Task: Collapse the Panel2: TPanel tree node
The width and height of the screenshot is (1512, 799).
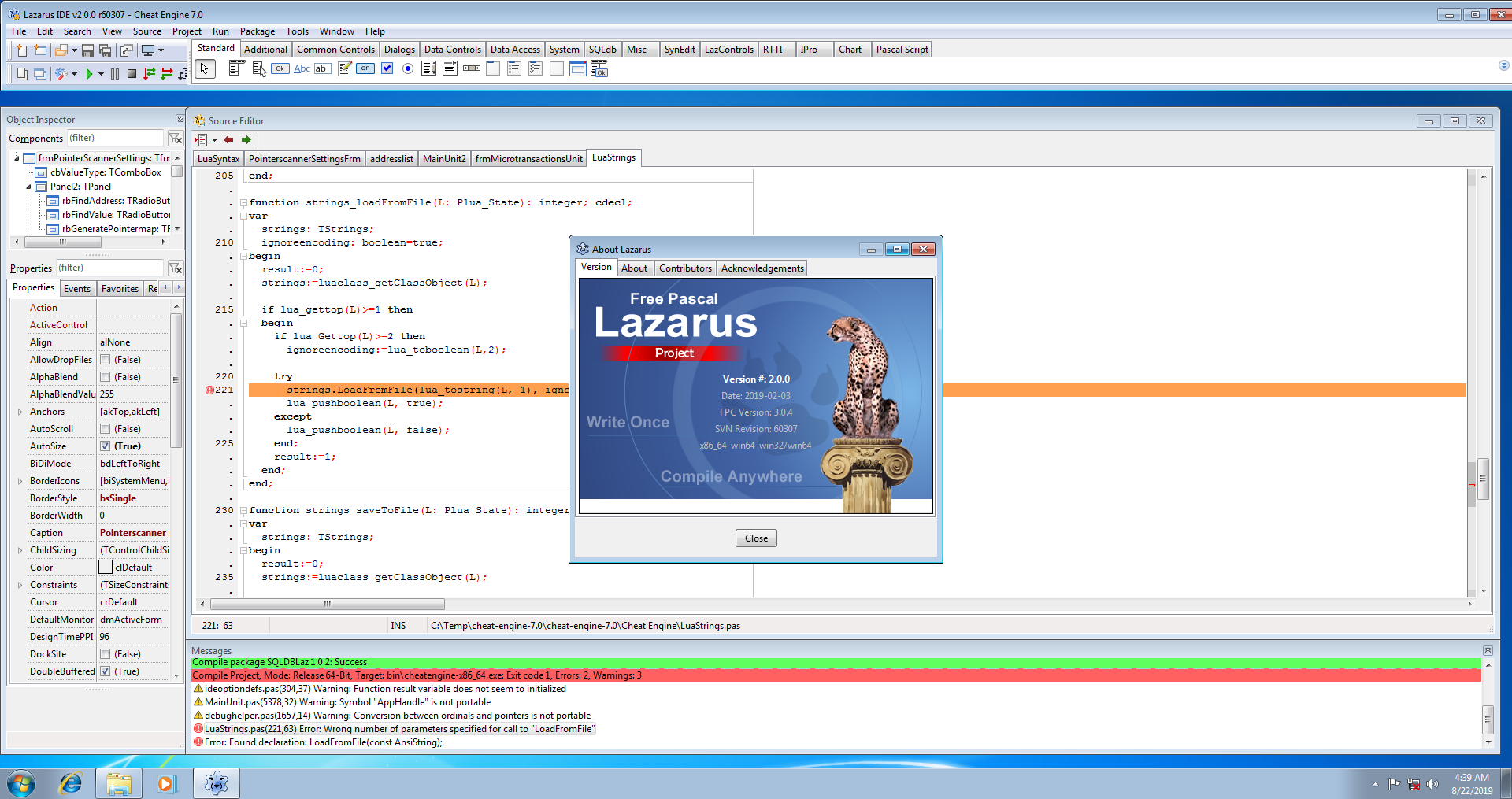Action: [x=29, y=187]
